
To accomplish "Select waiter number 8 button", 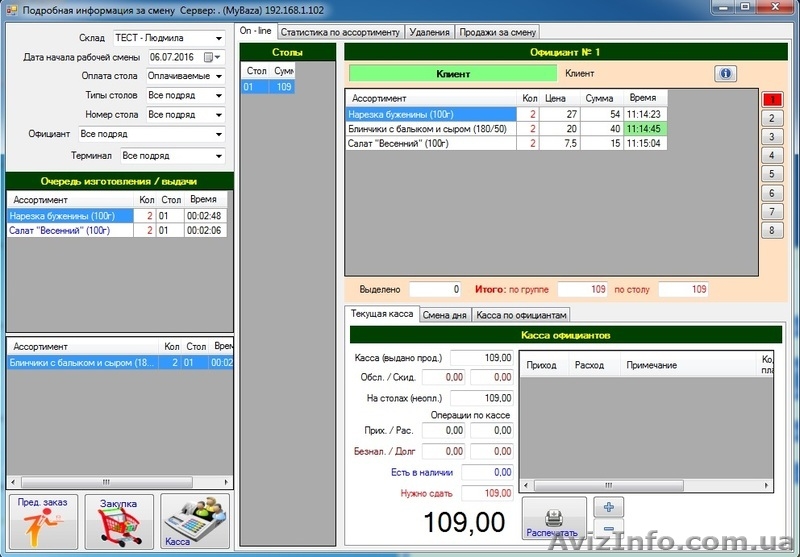I will [x=771, y=230].
